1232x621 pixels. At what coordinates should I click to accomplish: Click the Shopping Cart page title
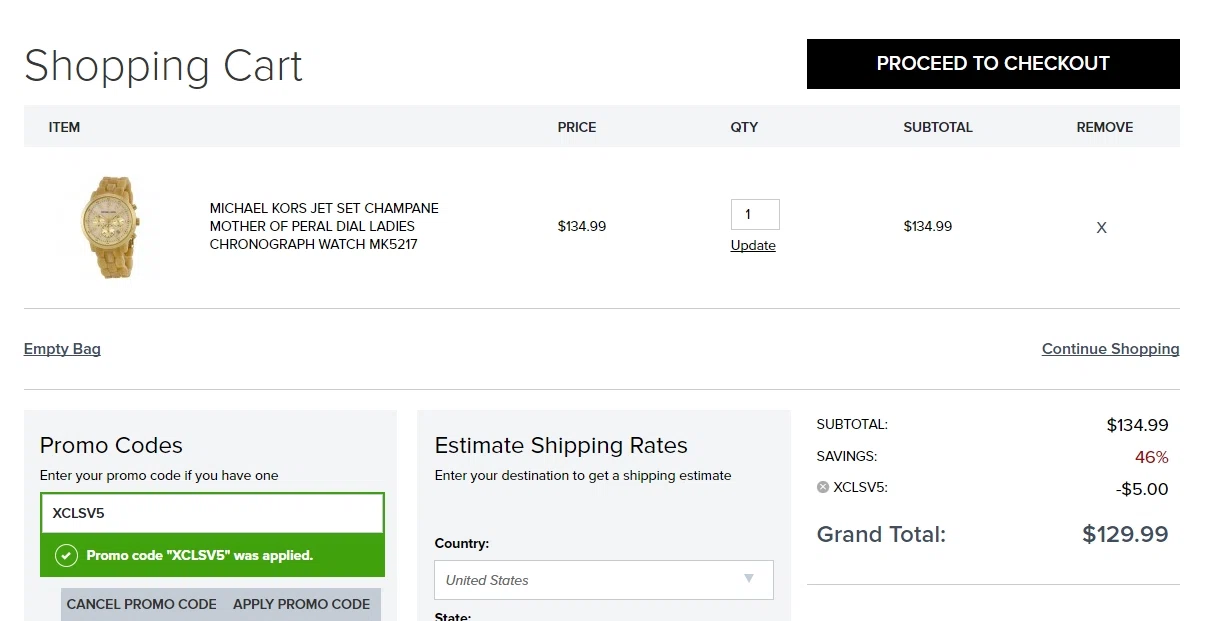point(163,66)
